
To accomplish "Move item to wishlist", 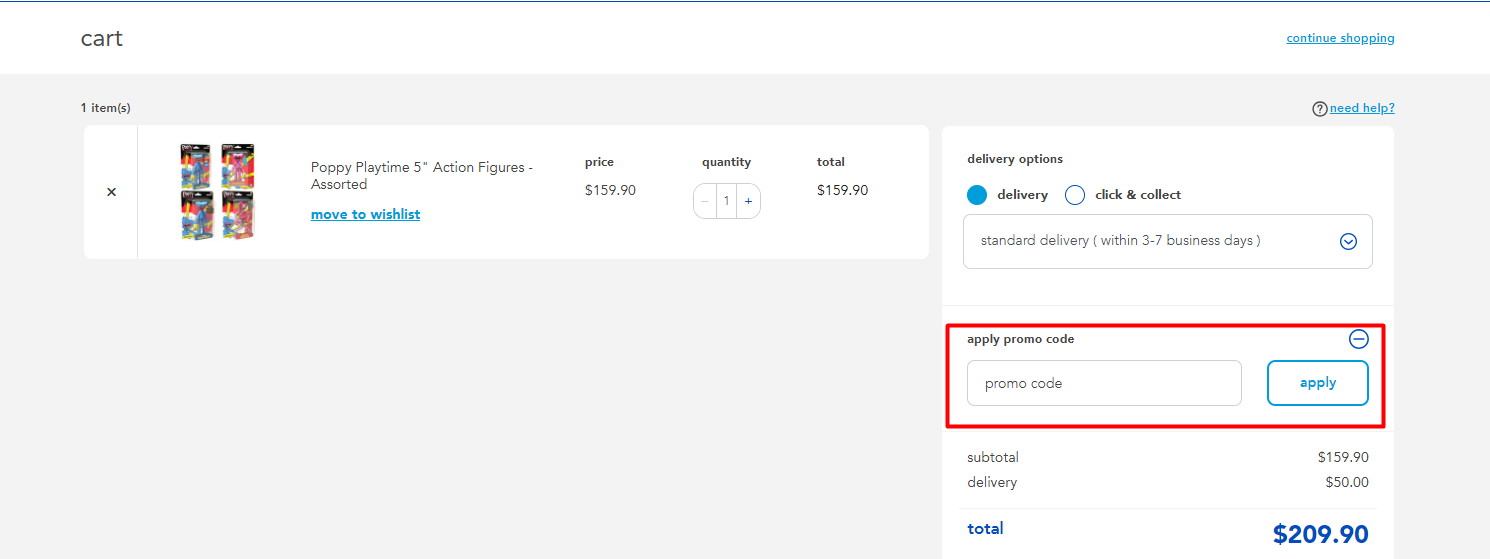I will tap(365, 214).
